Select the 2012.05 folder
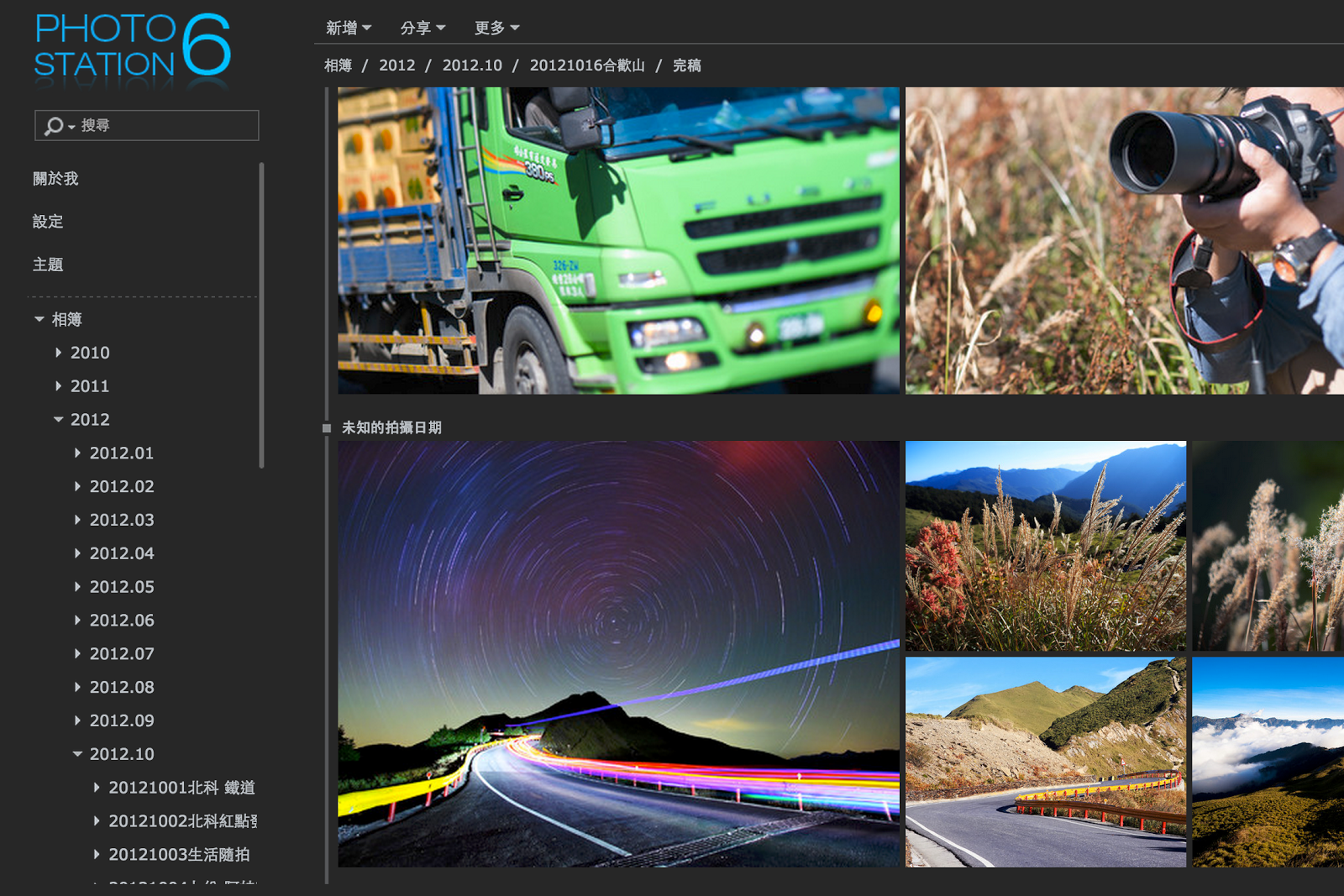This screenshot has height=896, width=1344. coord(122,587)
